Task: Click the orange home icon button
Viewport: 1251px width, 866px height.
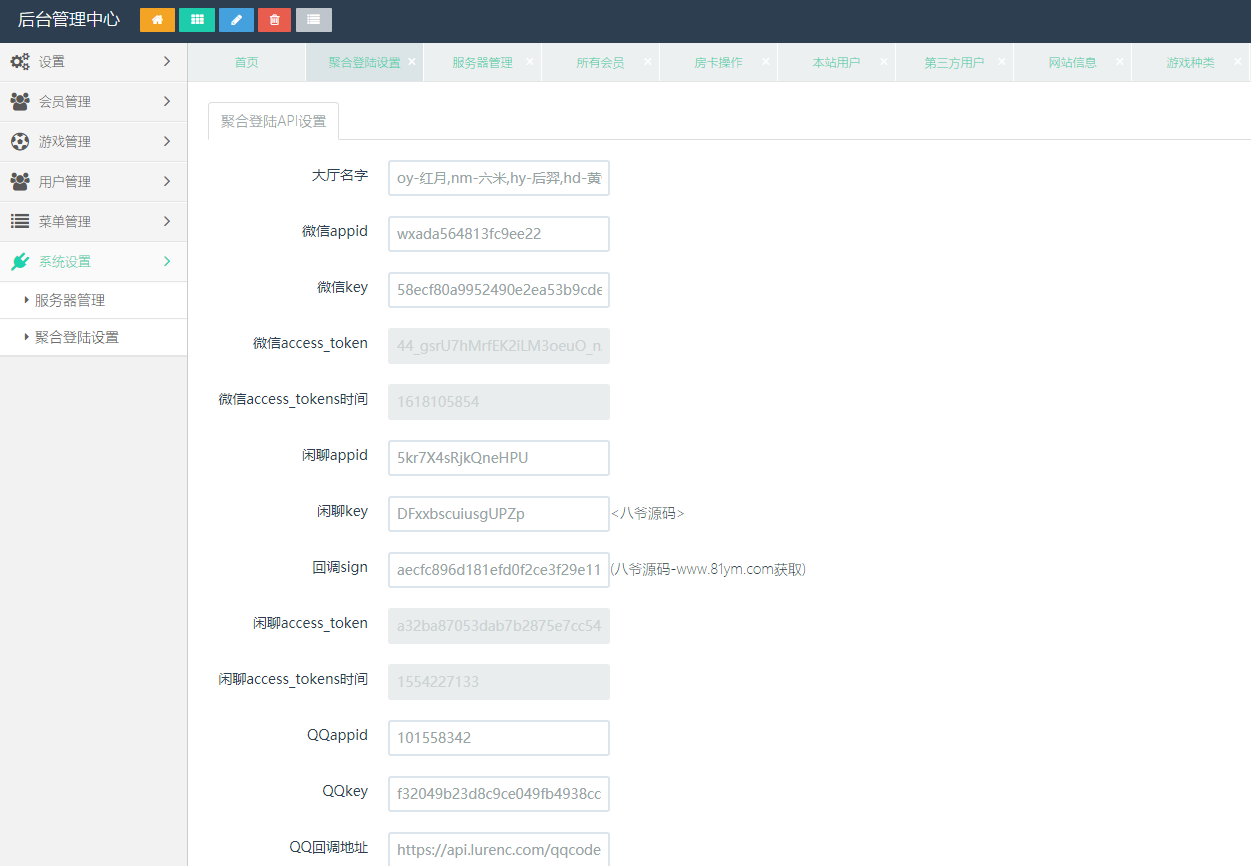Action: tap(157, 20)
